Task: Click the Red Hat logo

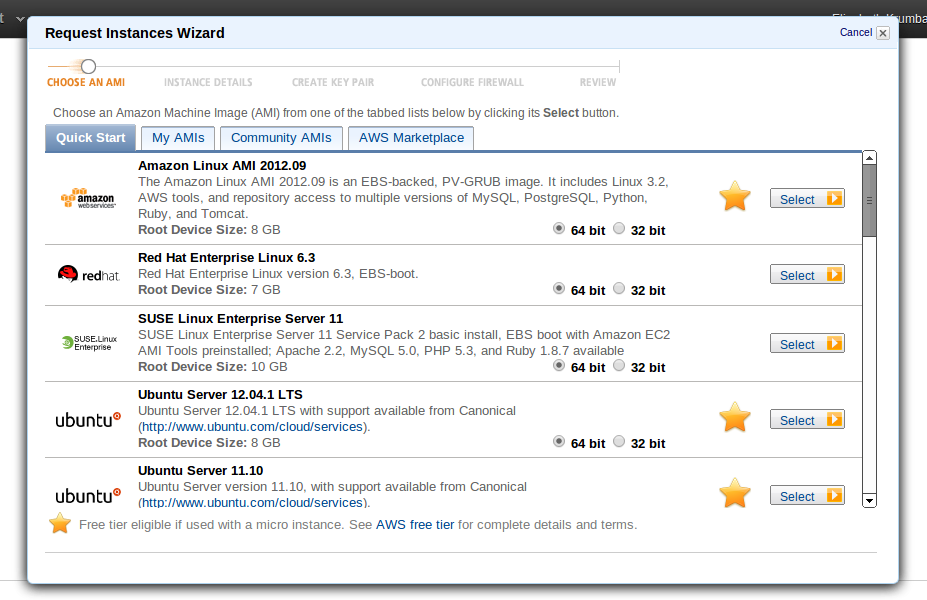Action: pos(89,274)
